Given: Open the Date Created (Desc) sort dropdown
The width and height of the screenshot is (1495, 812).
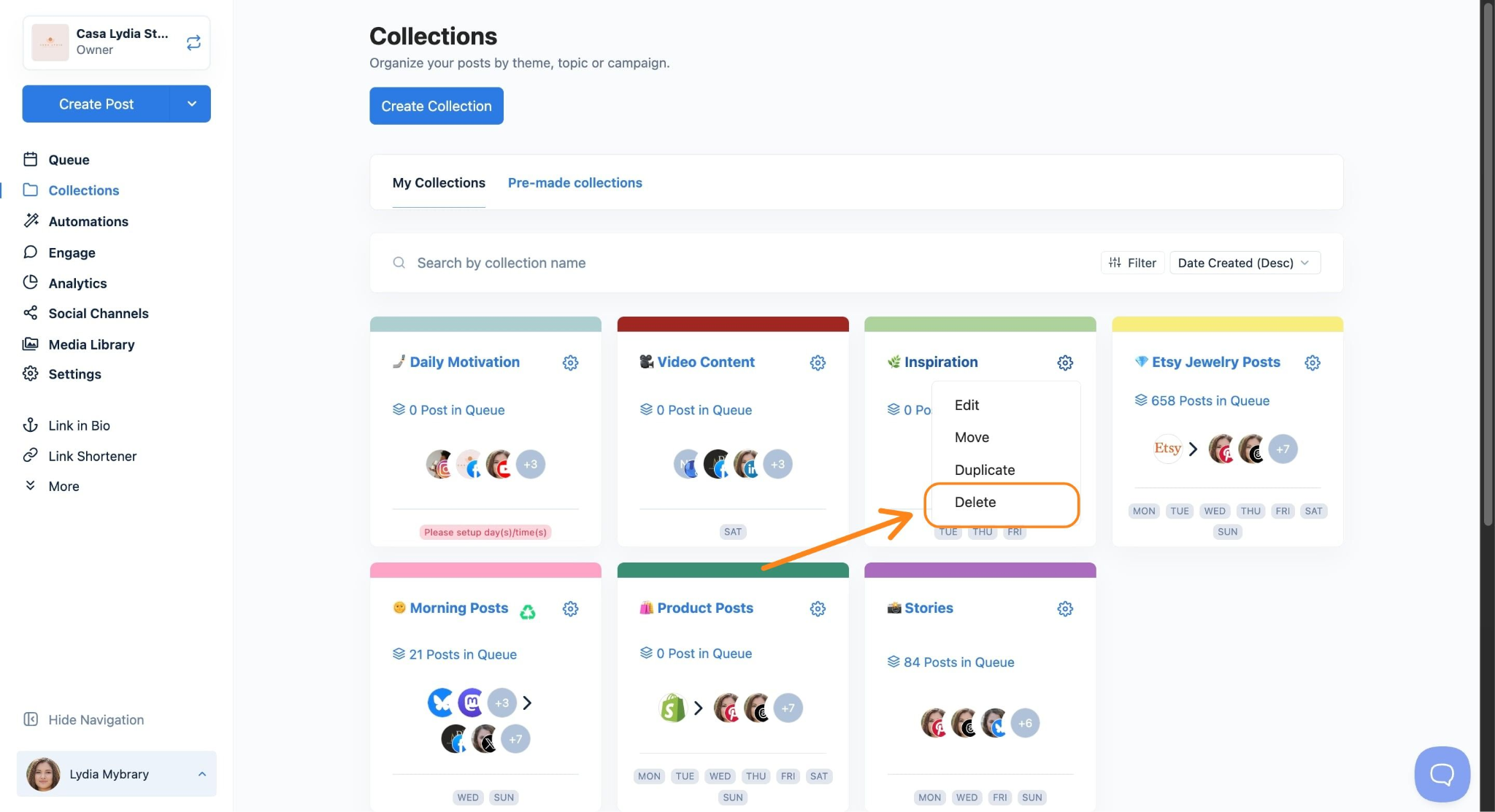Looking at the screenshot, I should (1244, 263).
